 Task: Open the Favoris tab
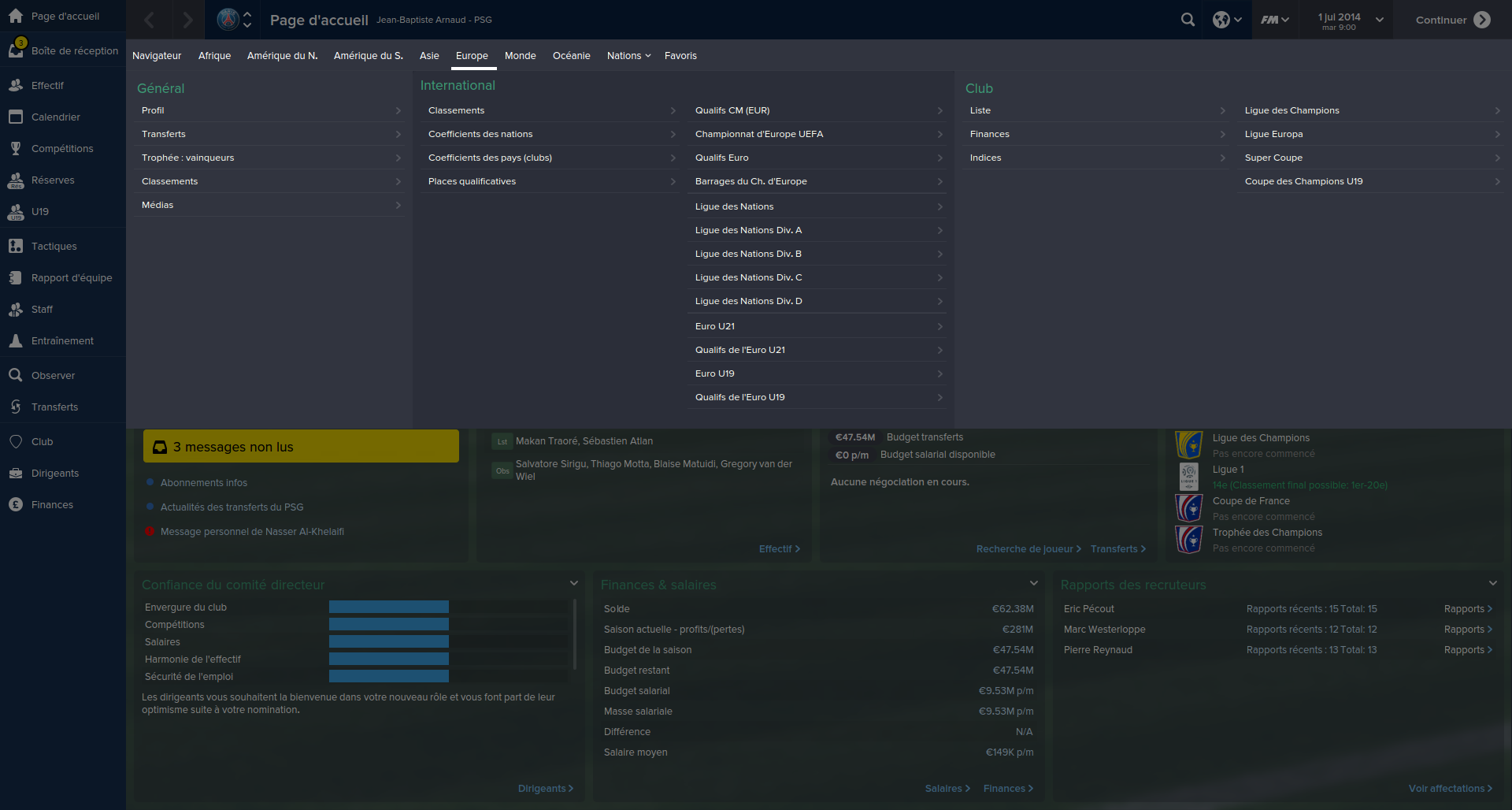coord(680,55)
